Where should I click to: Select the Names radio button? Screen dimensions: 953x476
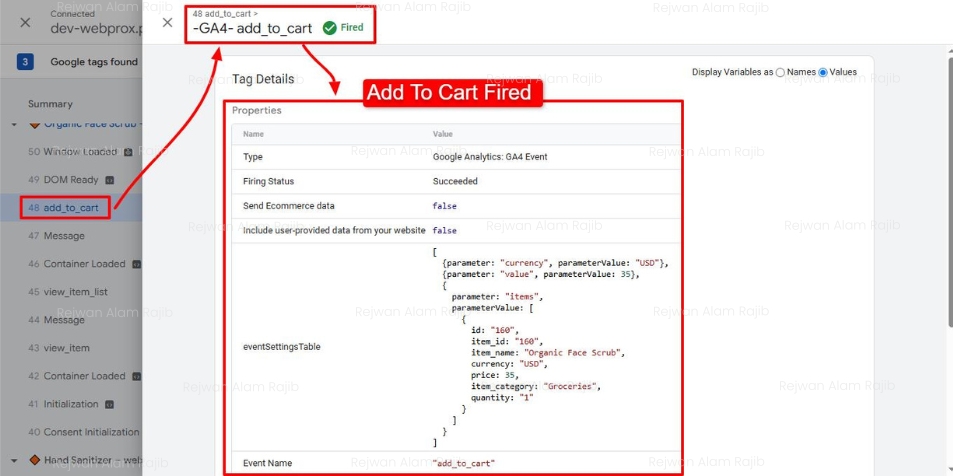pos(781,72)
